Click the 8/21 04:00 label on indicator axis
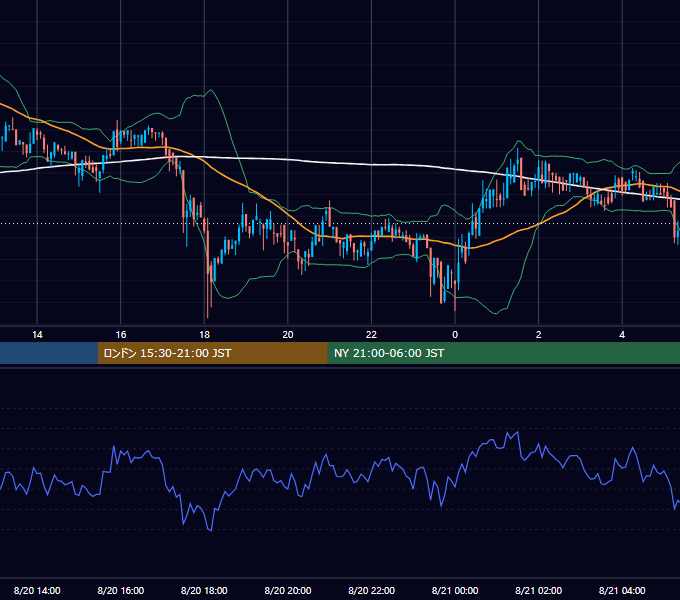Screen dimensions: 680x600 tap(622, 590)
